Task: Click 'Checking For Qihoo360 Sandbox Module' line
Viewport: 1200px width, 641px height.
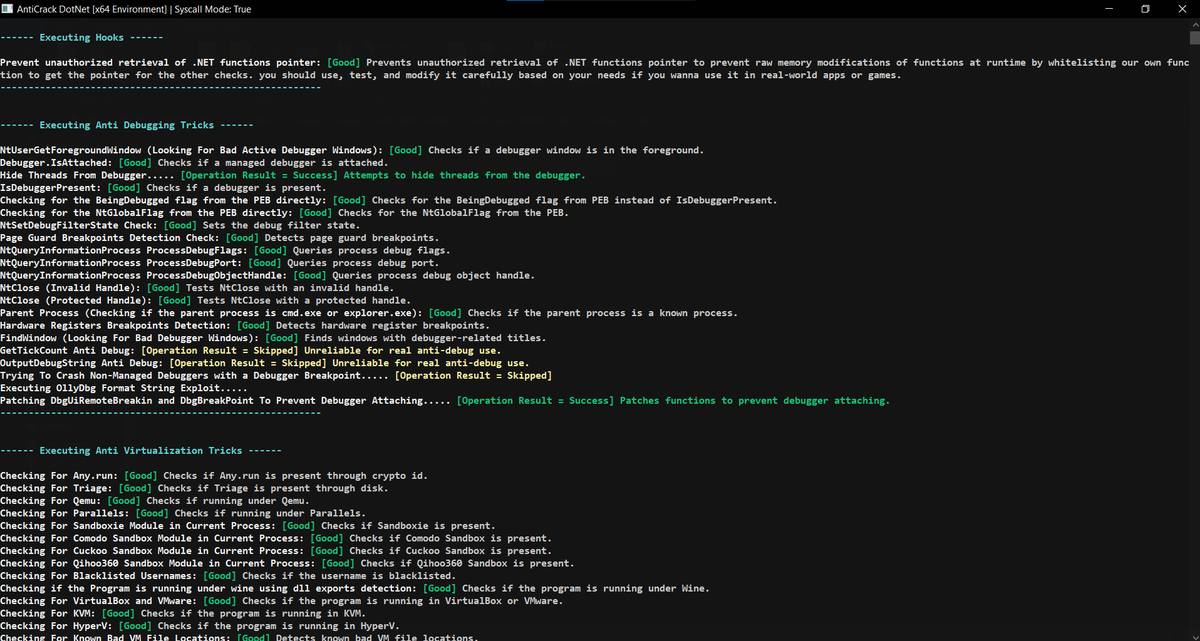Action: [286, 563]
